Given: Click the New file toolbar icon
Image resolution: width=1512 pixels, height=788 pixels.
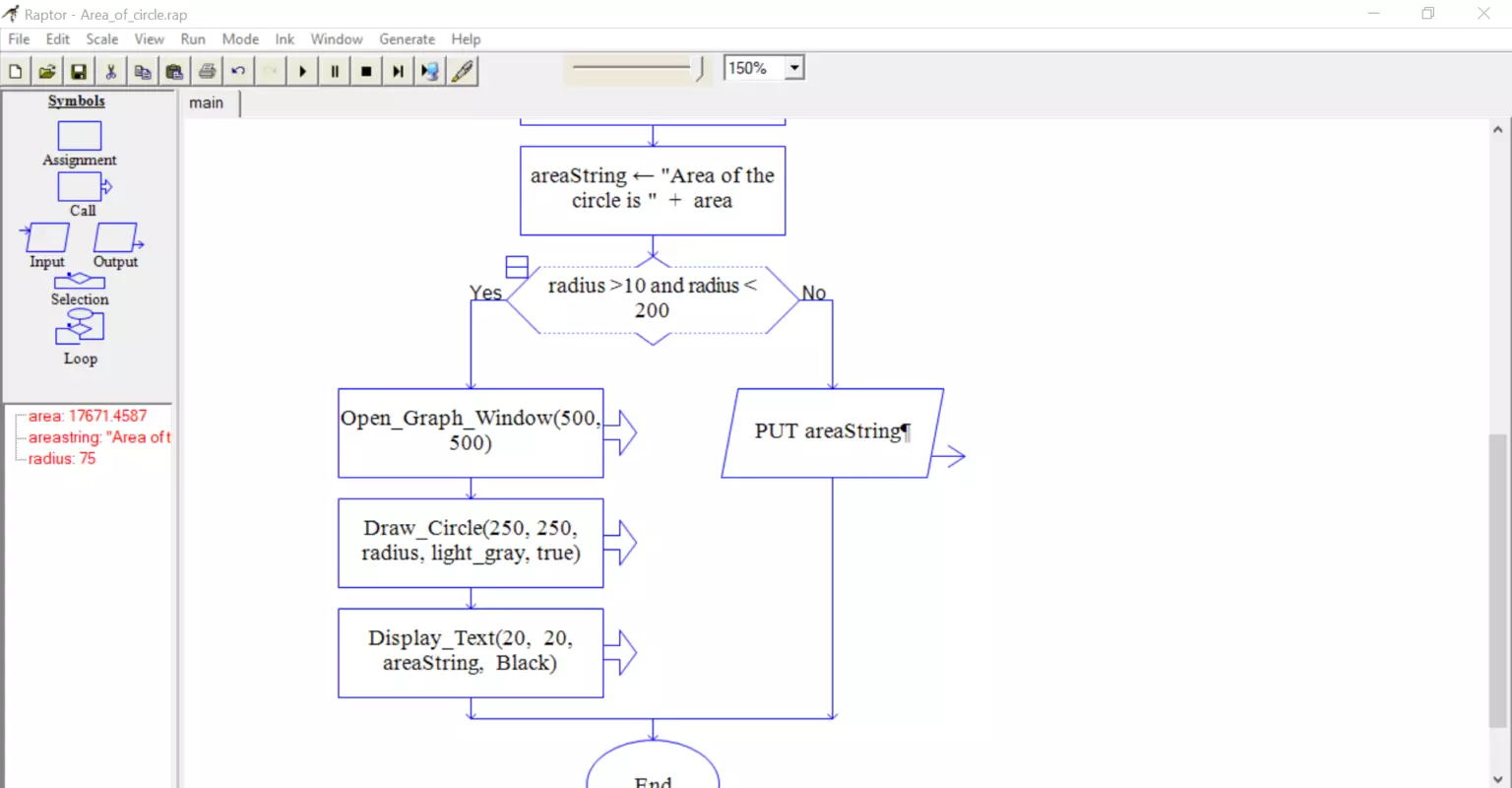Looking at the screenshot, I should (x=16, y=71).
